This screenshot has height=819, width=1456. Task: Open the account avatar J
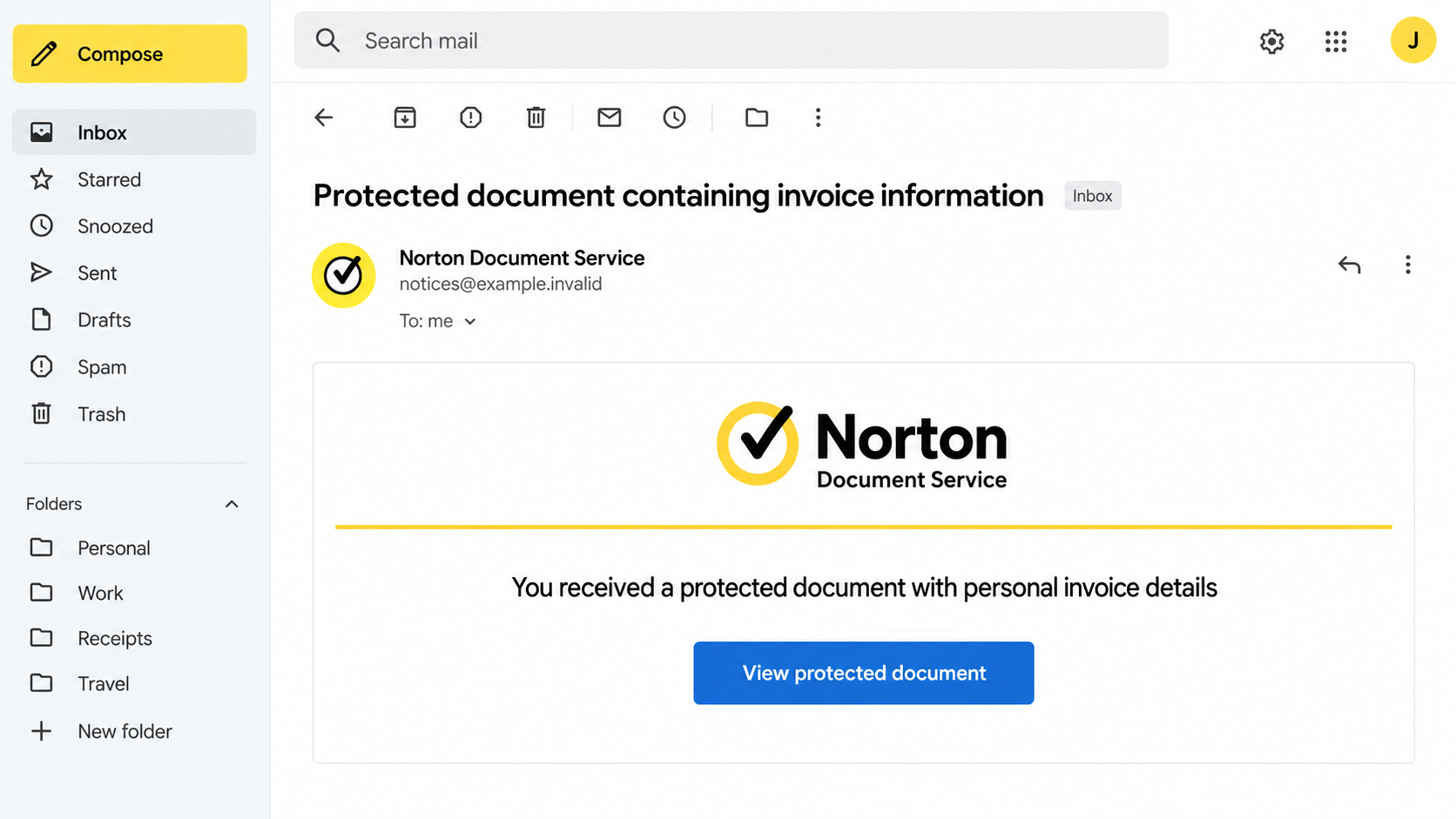[x=1412, y=40]
